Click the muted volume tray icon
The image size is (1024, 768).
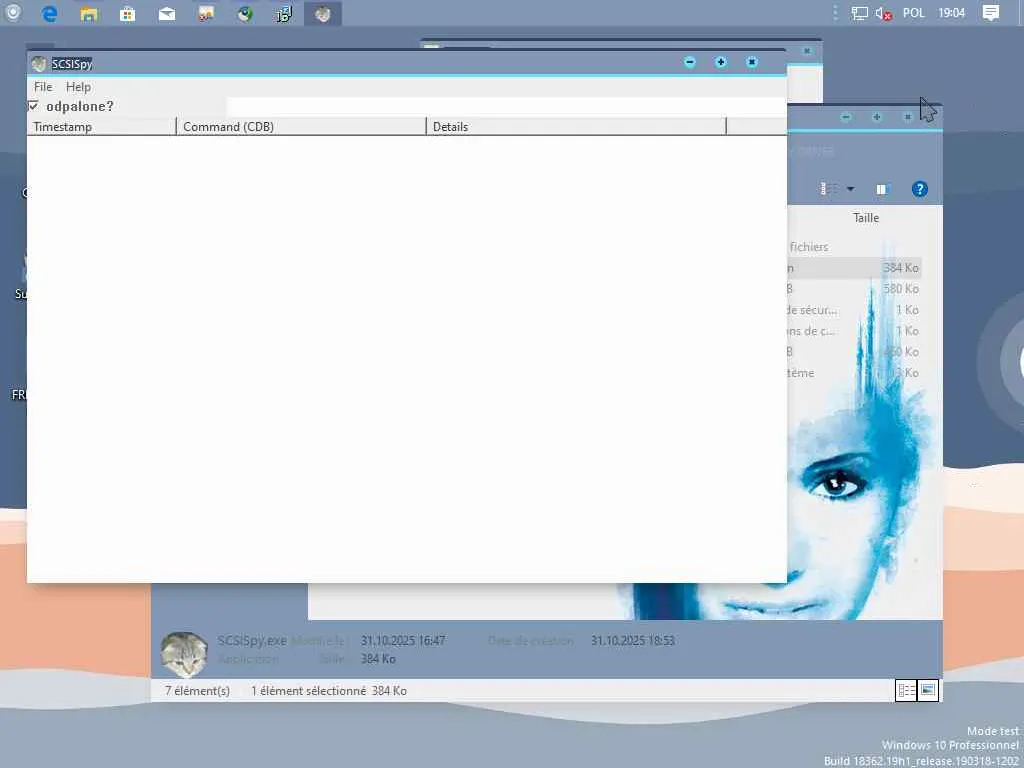(883, 13)
